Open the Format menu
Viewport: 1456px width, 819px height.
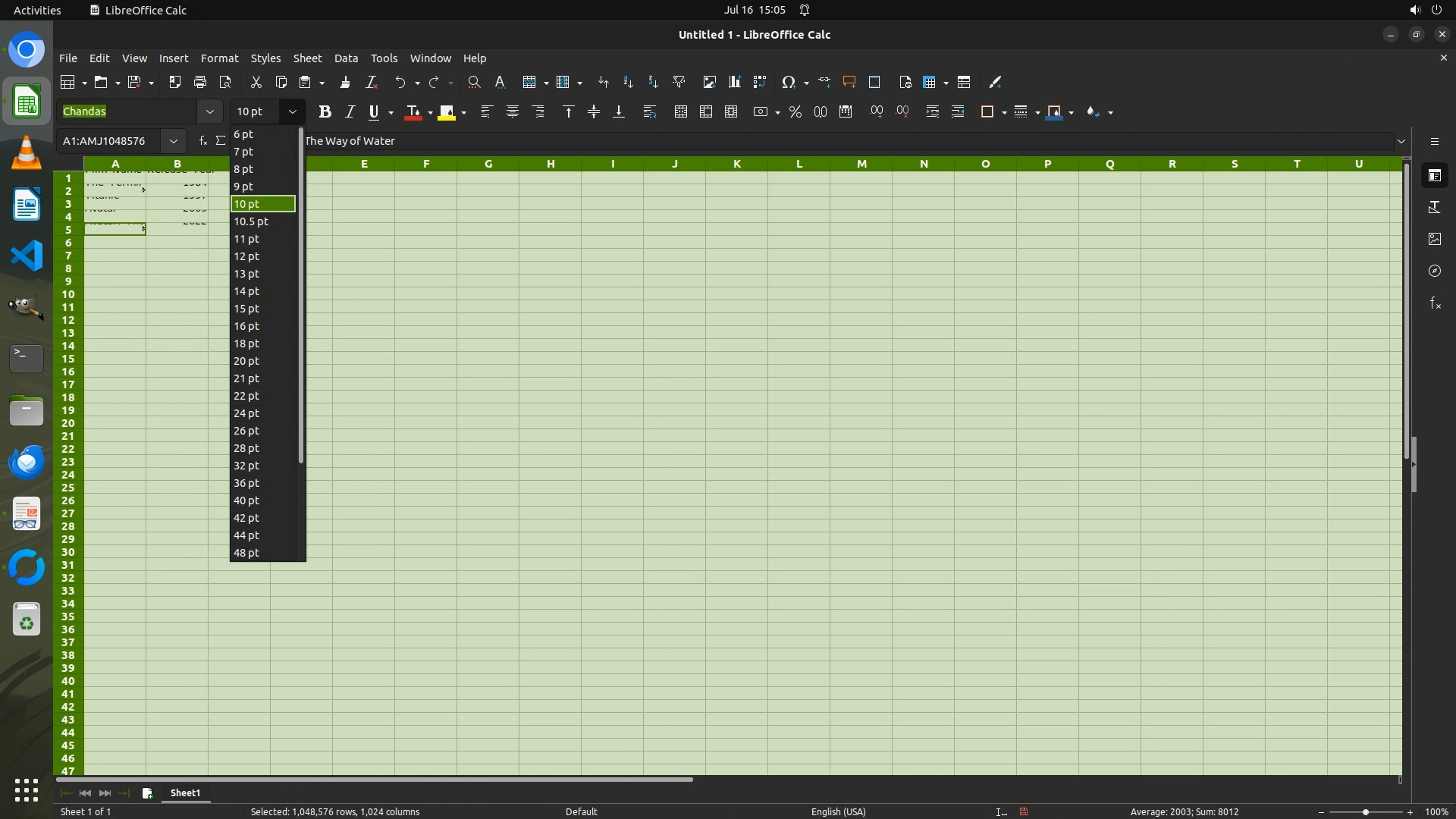tap(219, 58)
